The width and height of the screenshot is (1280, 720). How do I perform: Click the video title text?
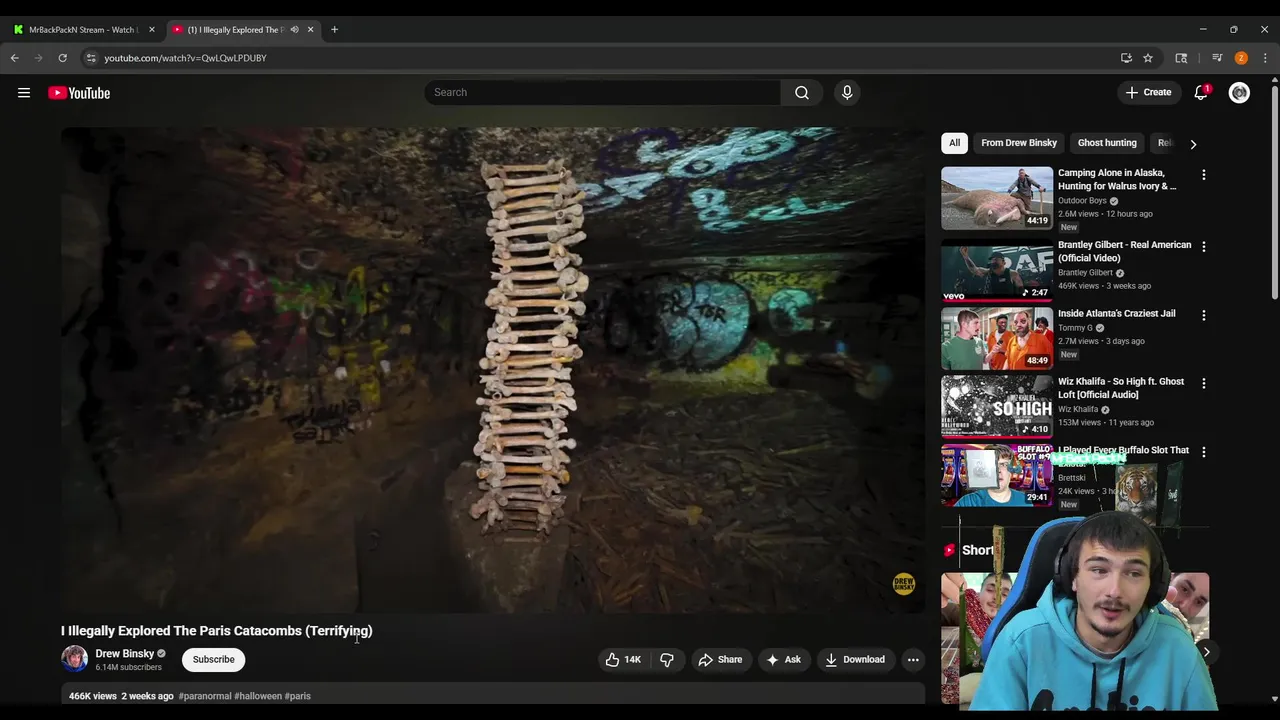click(x=217, y=631)
